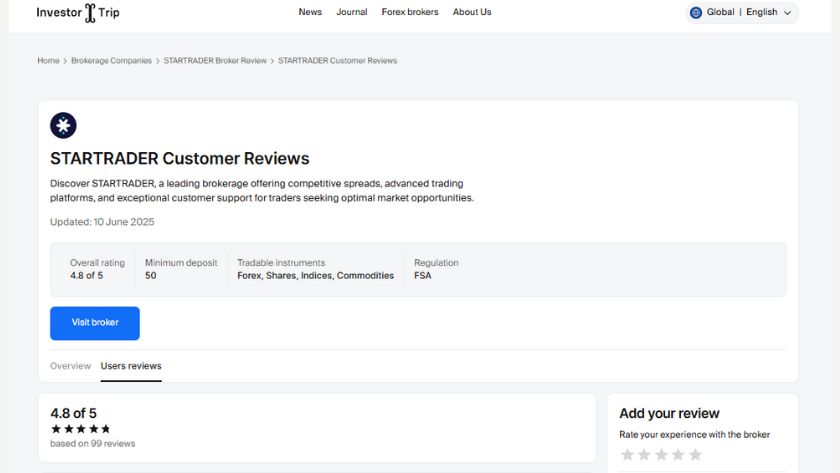Open the Forex brokers menu item
Viewport: 840px width, 473px height.
point(410,12)
